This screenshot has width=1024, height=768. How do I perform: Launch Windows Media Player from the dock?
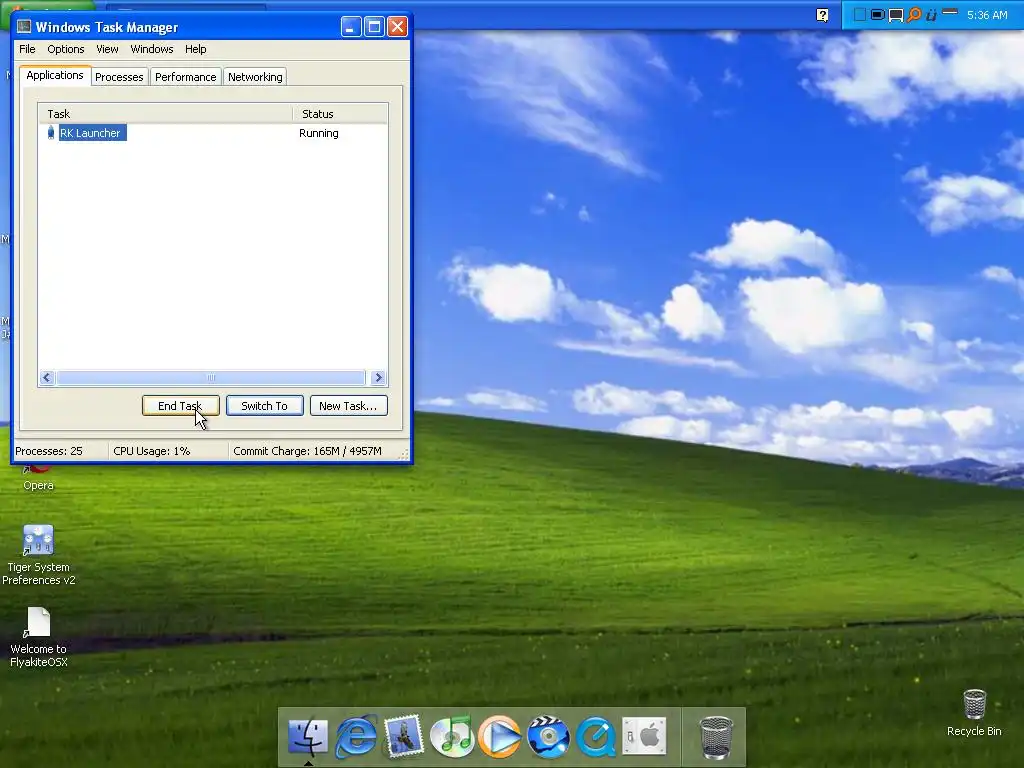(500, 737)
